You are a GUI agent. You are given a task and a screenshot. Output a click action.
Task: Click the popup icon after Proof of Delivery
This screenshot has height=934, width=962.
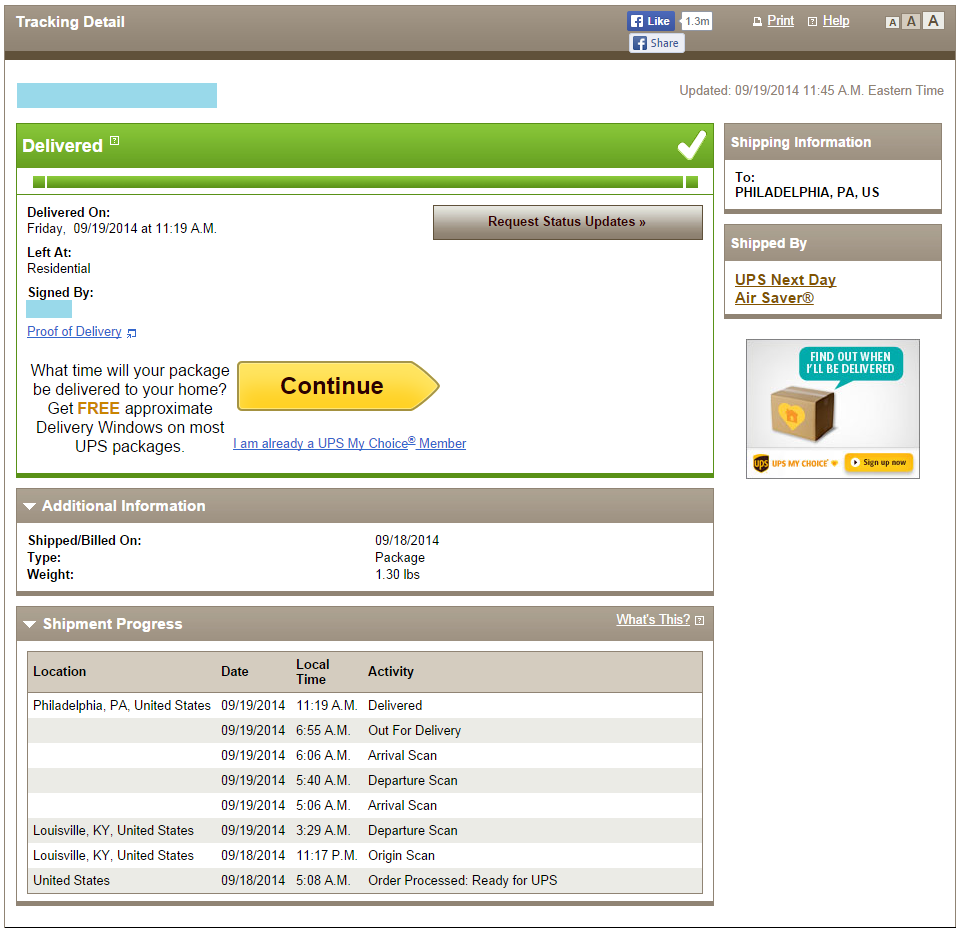tap(131, 333)
